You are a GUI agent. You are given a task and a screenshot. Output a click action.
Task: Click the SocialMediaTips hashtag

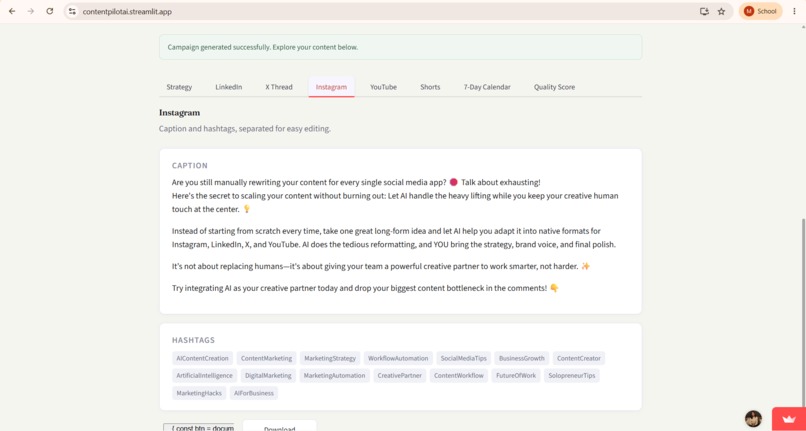tap(463, 358)
